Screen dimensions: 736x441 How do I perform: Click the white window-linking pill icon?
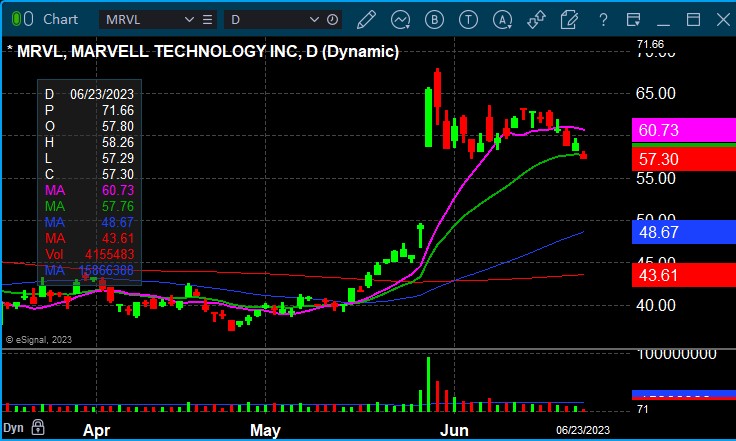tap(28, 19)
